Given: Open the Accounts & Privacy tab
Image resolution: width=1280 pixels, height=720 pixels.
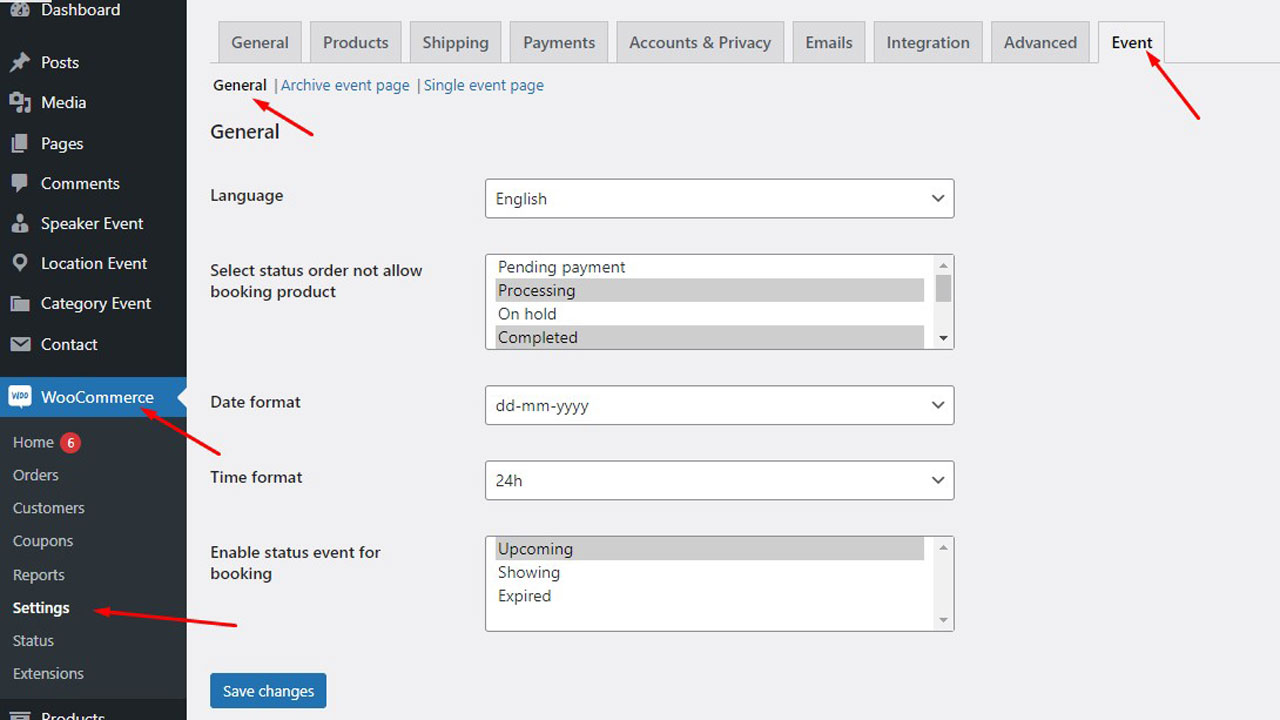Looking at the screenshot, I should [x=699, y=42].
